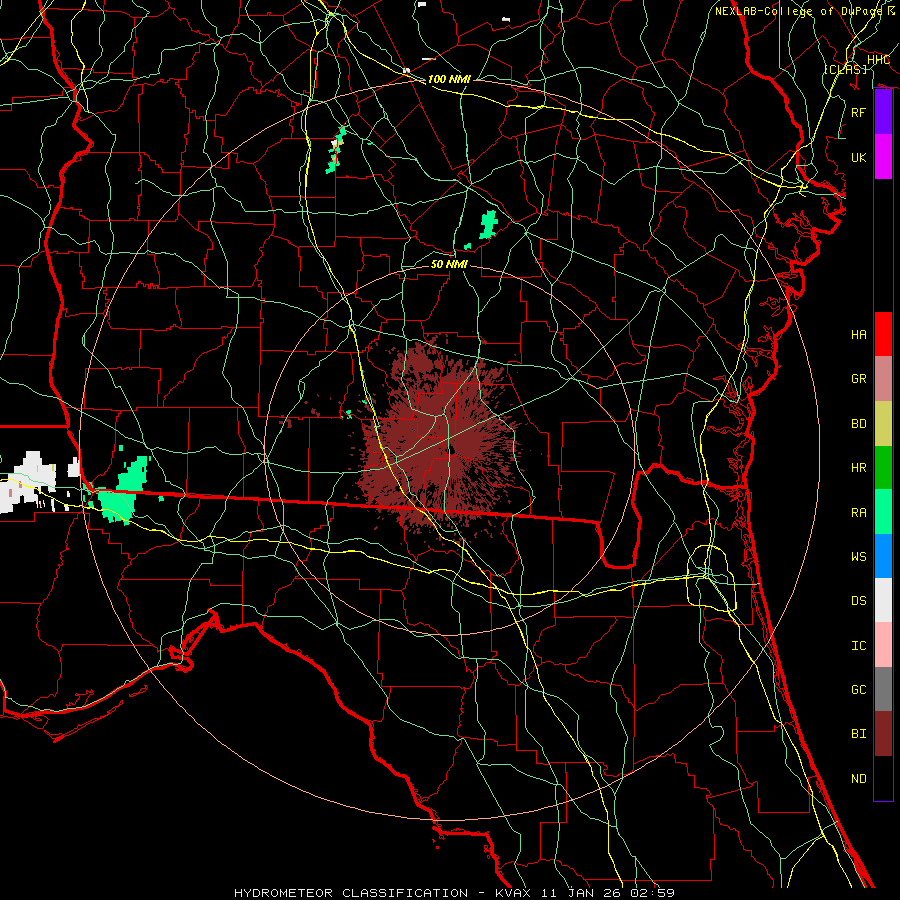The image size is (900, 900).
Task: Click the ND black legend swatch
Action: point(883,778)
